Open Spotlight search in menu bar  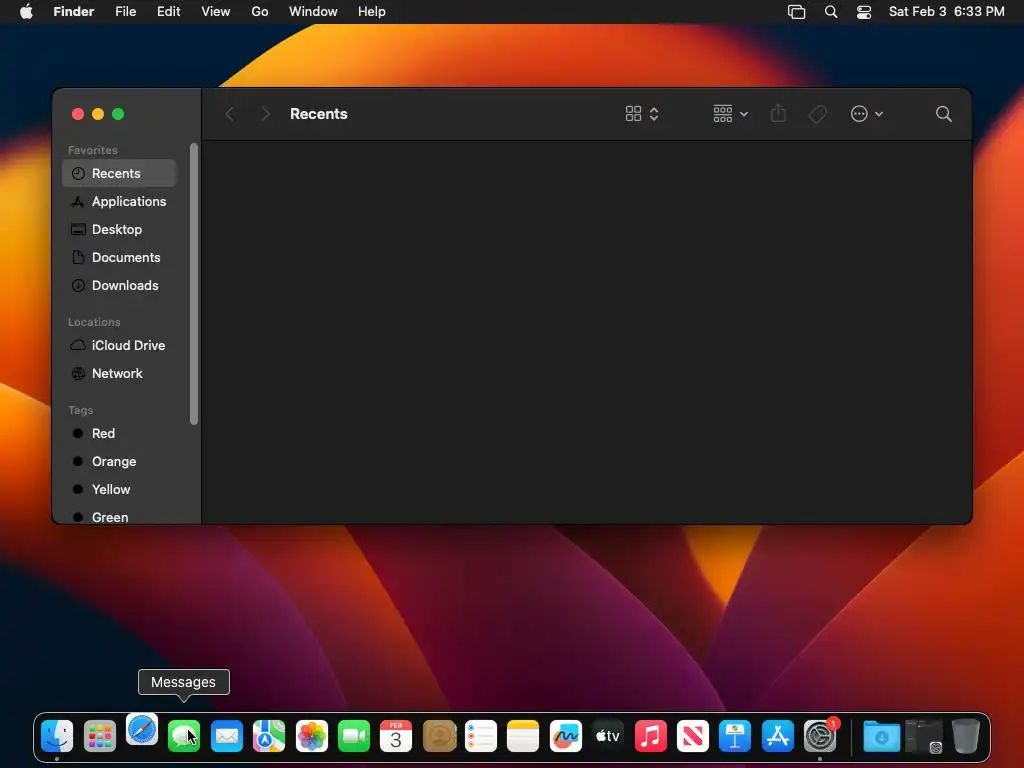tap(831, 12)
